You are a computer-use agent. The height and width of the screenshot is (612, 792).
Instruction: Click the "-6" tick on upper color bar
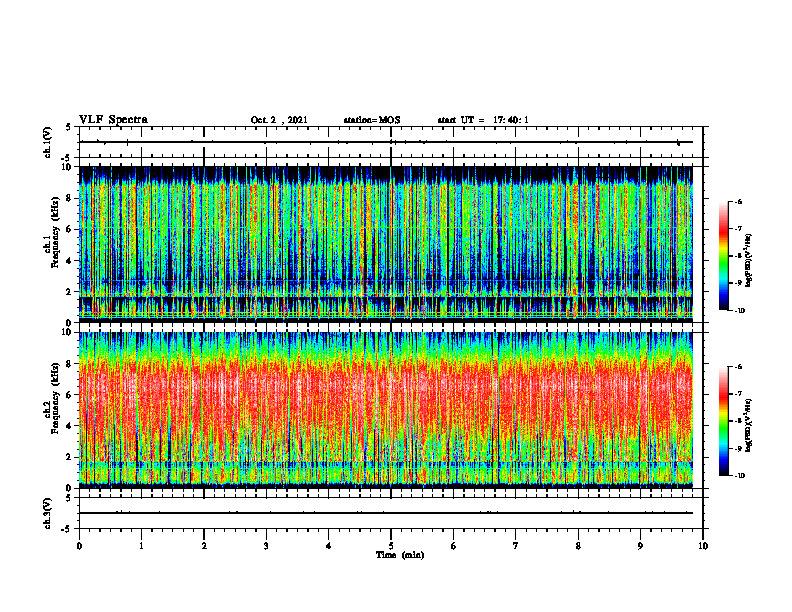(x=738, y=201)
